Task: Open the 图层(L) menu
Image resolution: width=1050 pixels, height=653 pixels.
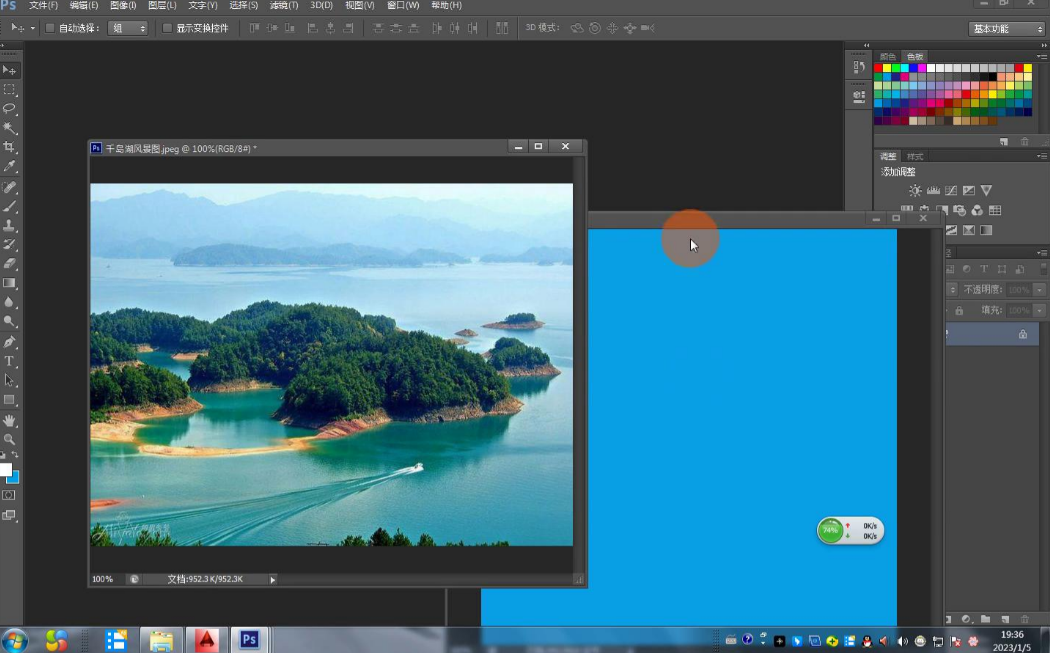Action: pyautogui.click(x=162, y=5)
